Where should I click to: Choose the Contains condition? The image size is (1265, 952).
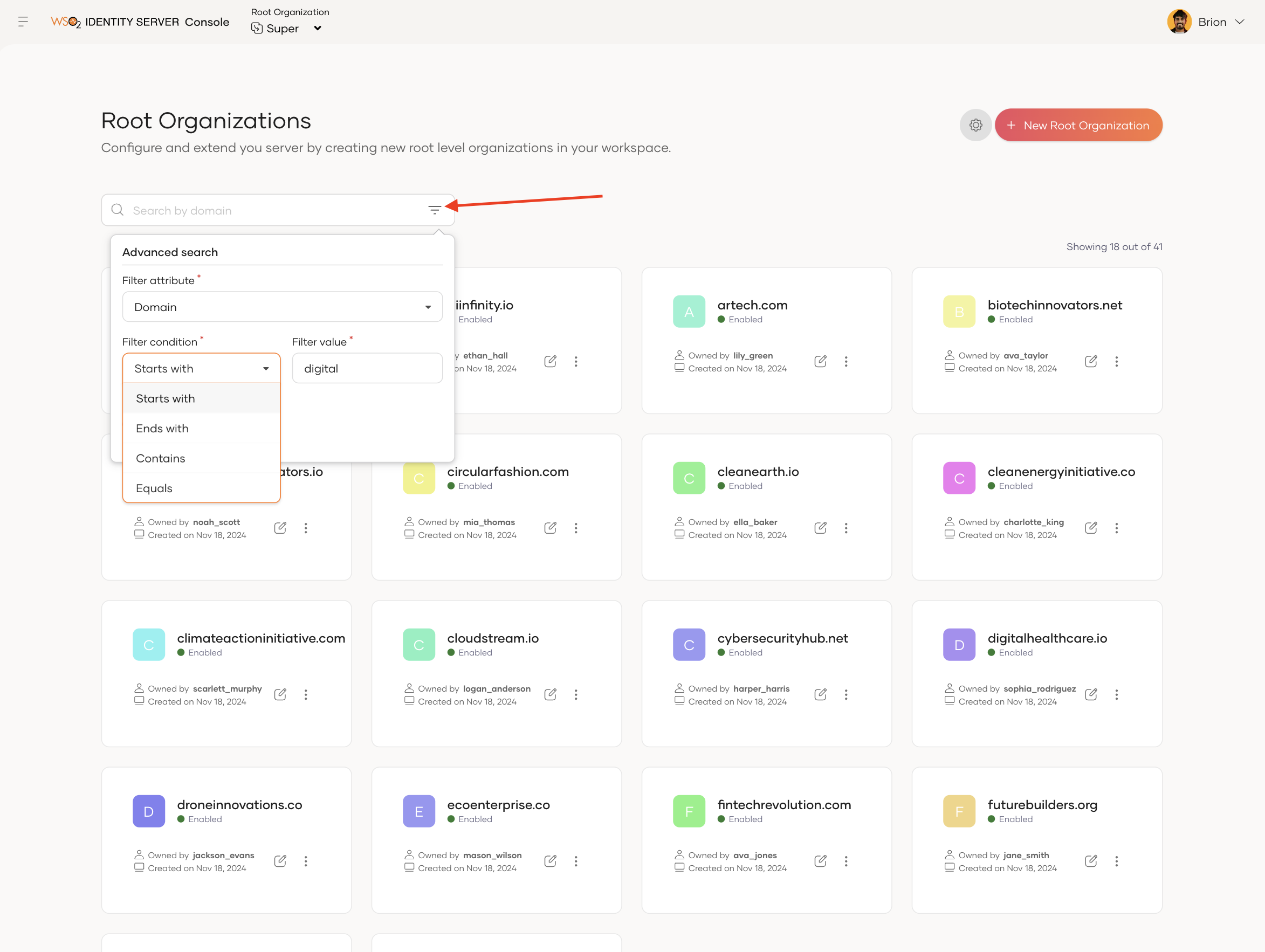201,459
